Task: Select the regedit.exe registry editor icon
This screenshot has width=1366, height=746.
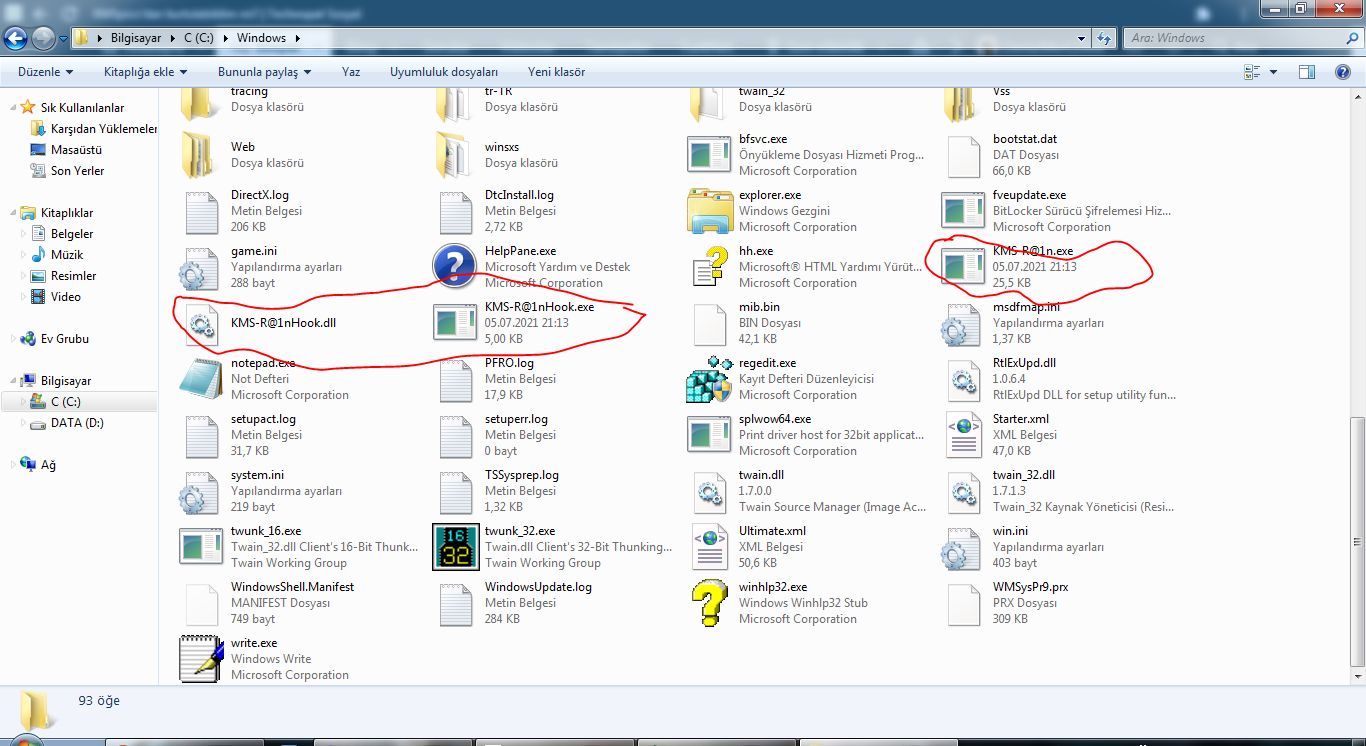Action: click(x=710, y=379)
